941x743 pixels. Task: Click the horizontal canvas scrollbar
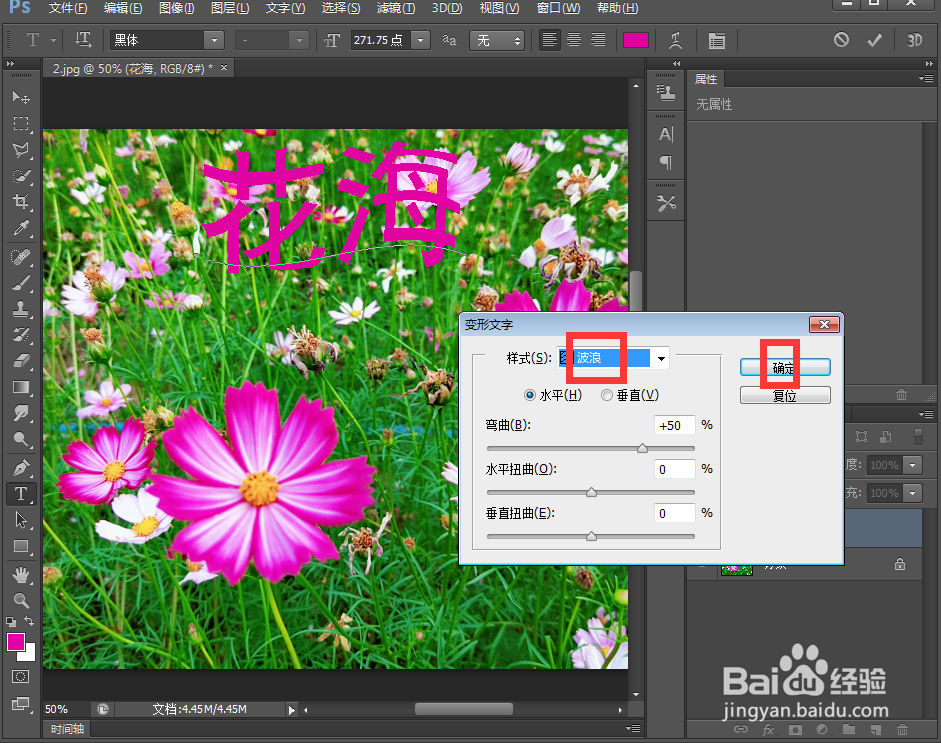pos(463,709)
